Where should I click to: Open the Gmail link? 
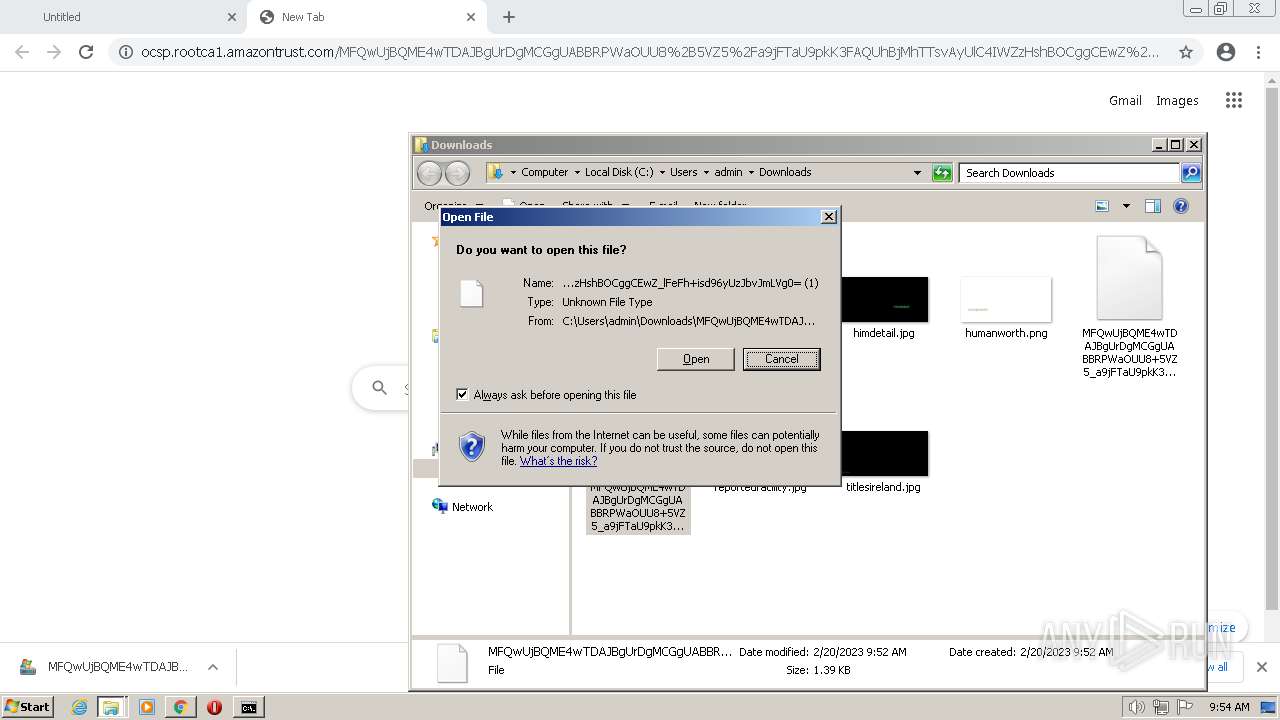click(1125, 100)
